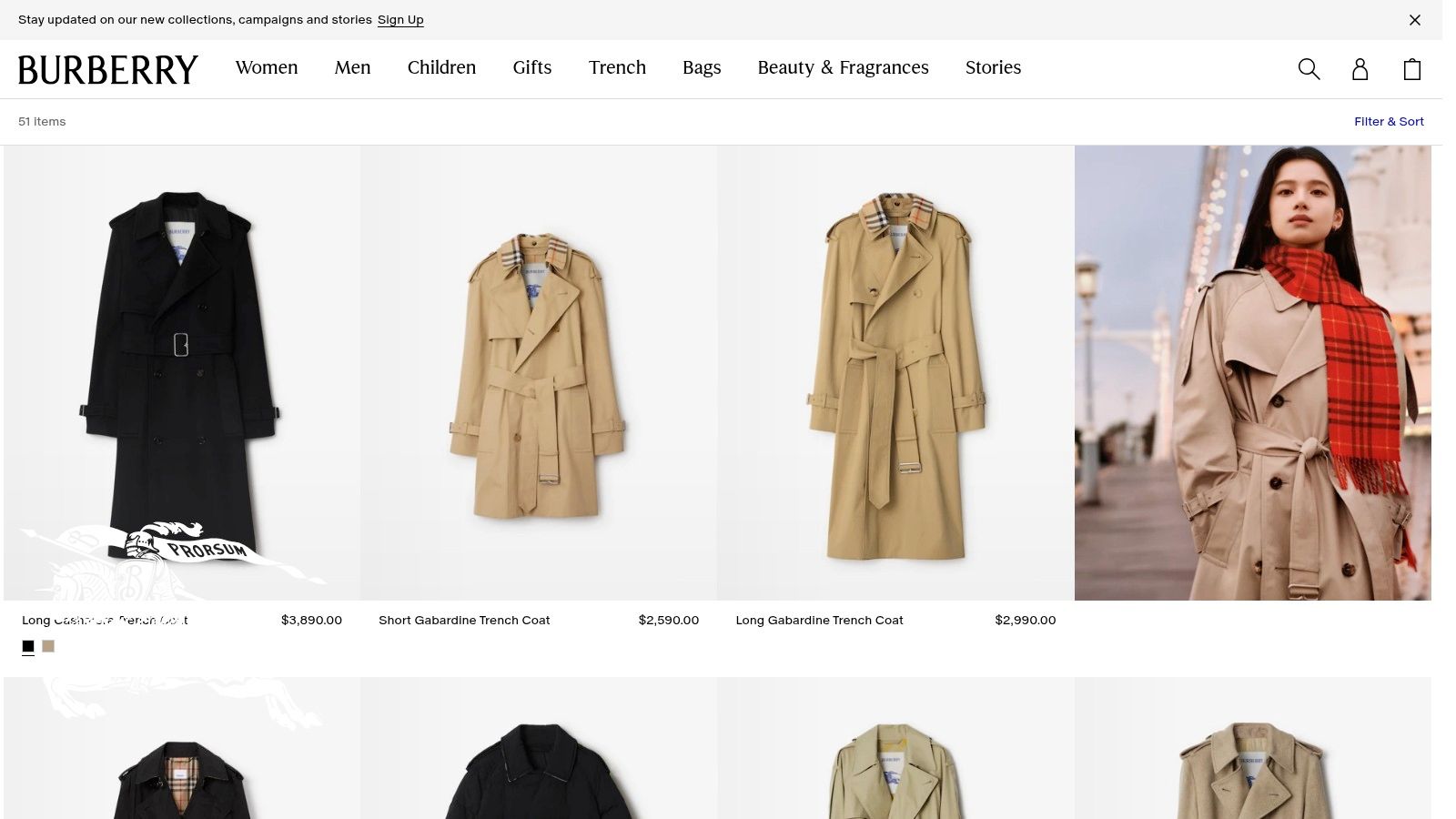Open the Trench menu
Viewport: 1456px width, 819px height.
coord(617,68)
